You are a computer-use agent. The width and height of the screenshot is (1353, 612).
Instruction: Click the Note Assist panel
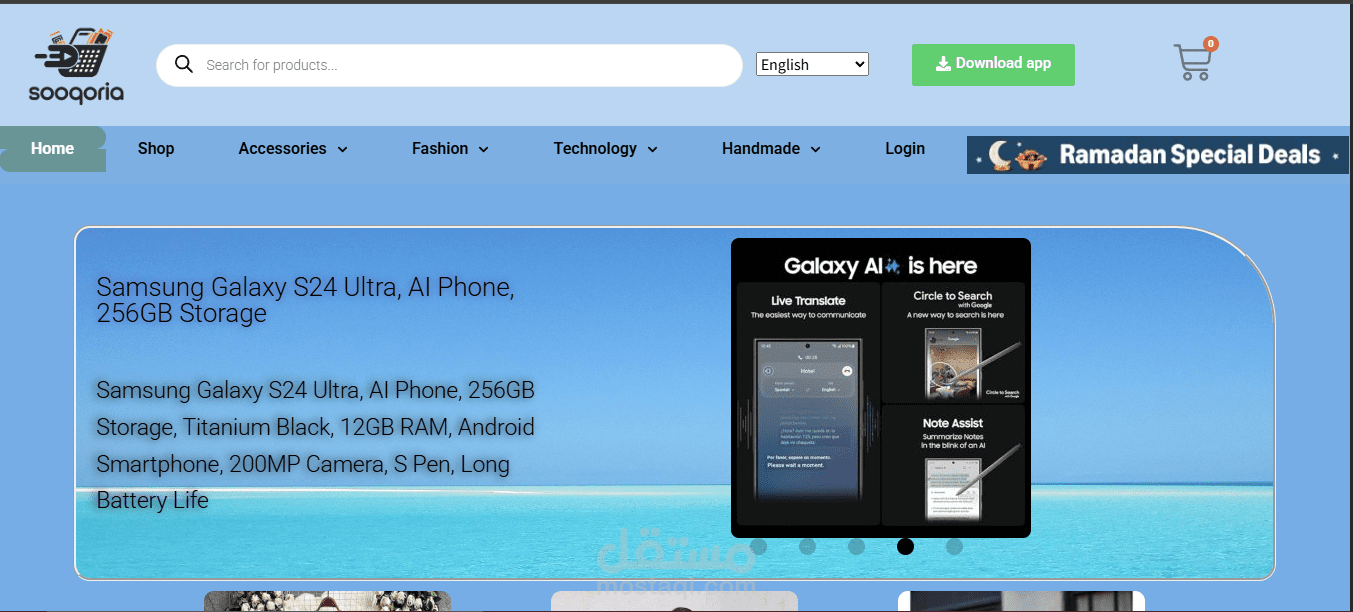pyautogui.click(x=953, y=465)
